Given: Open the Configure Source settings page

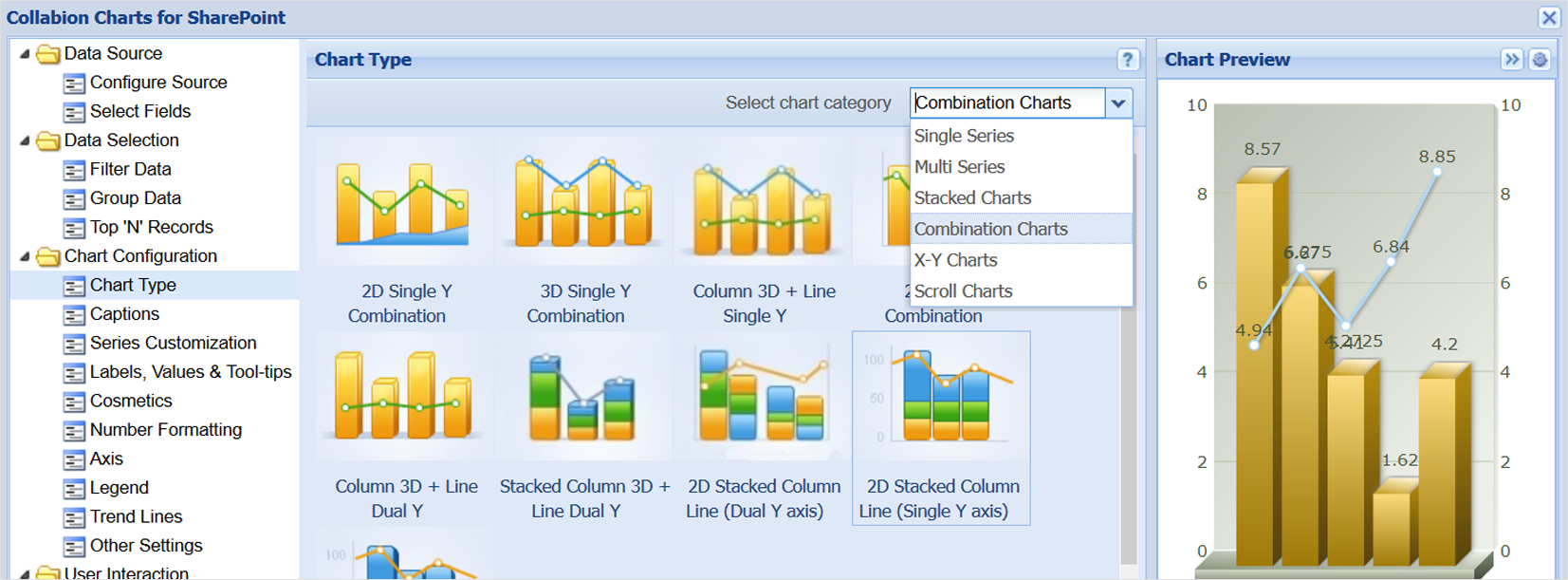Looking at the screenshot, I should point(158,83).
